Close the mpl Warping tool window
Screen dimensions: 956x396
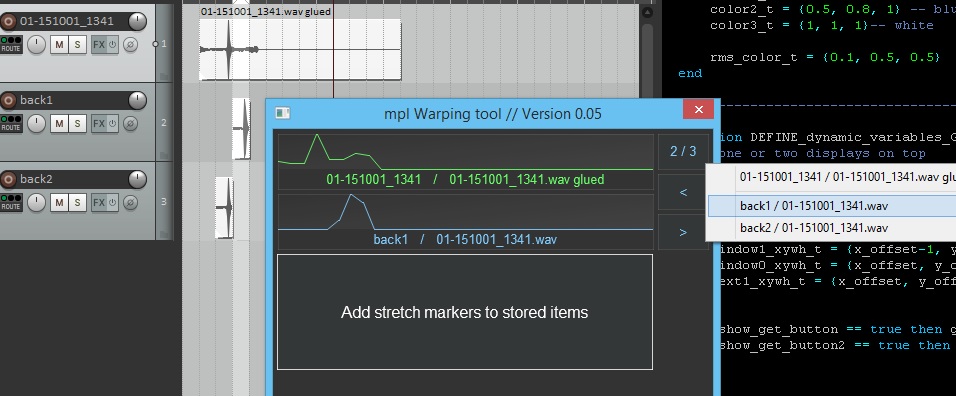(x=699, y=110)
